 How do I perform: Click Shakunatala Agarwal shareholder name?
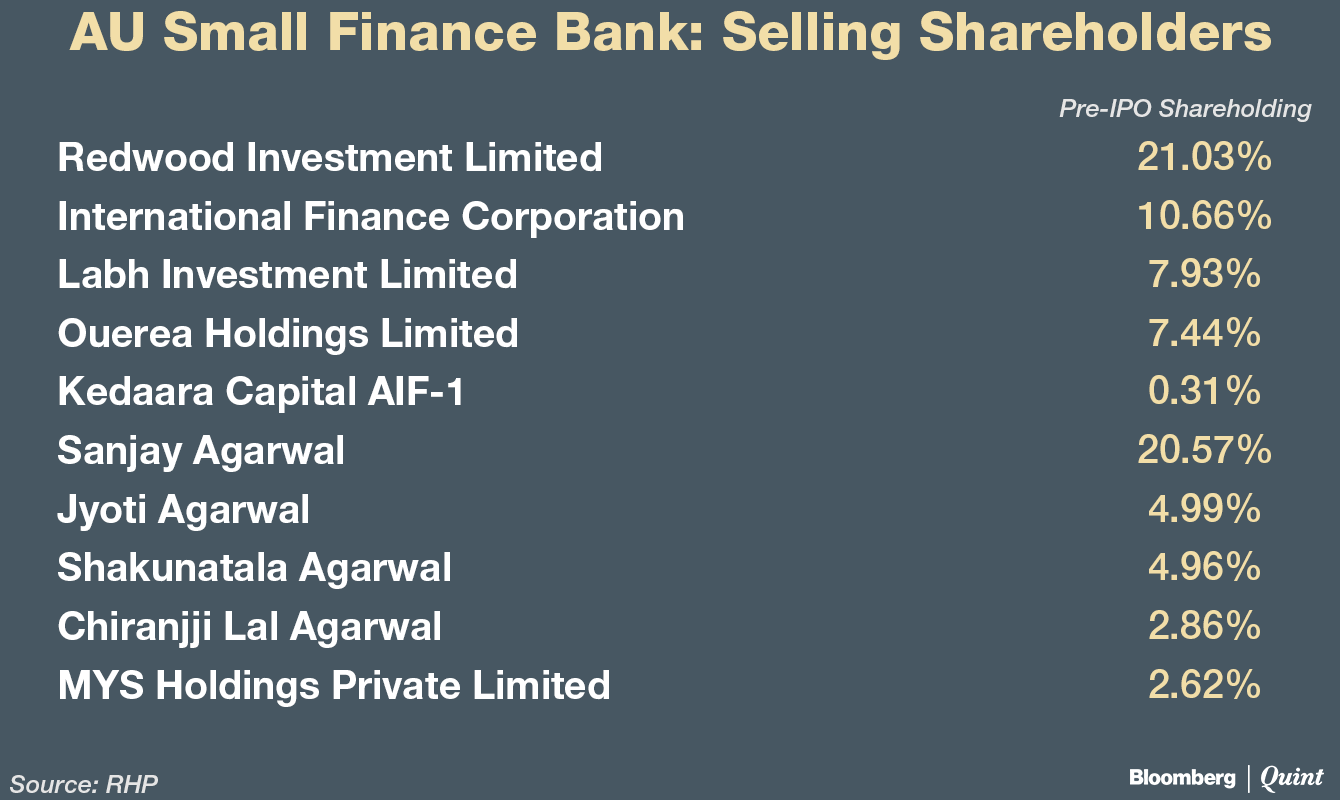tap(254, 569)
